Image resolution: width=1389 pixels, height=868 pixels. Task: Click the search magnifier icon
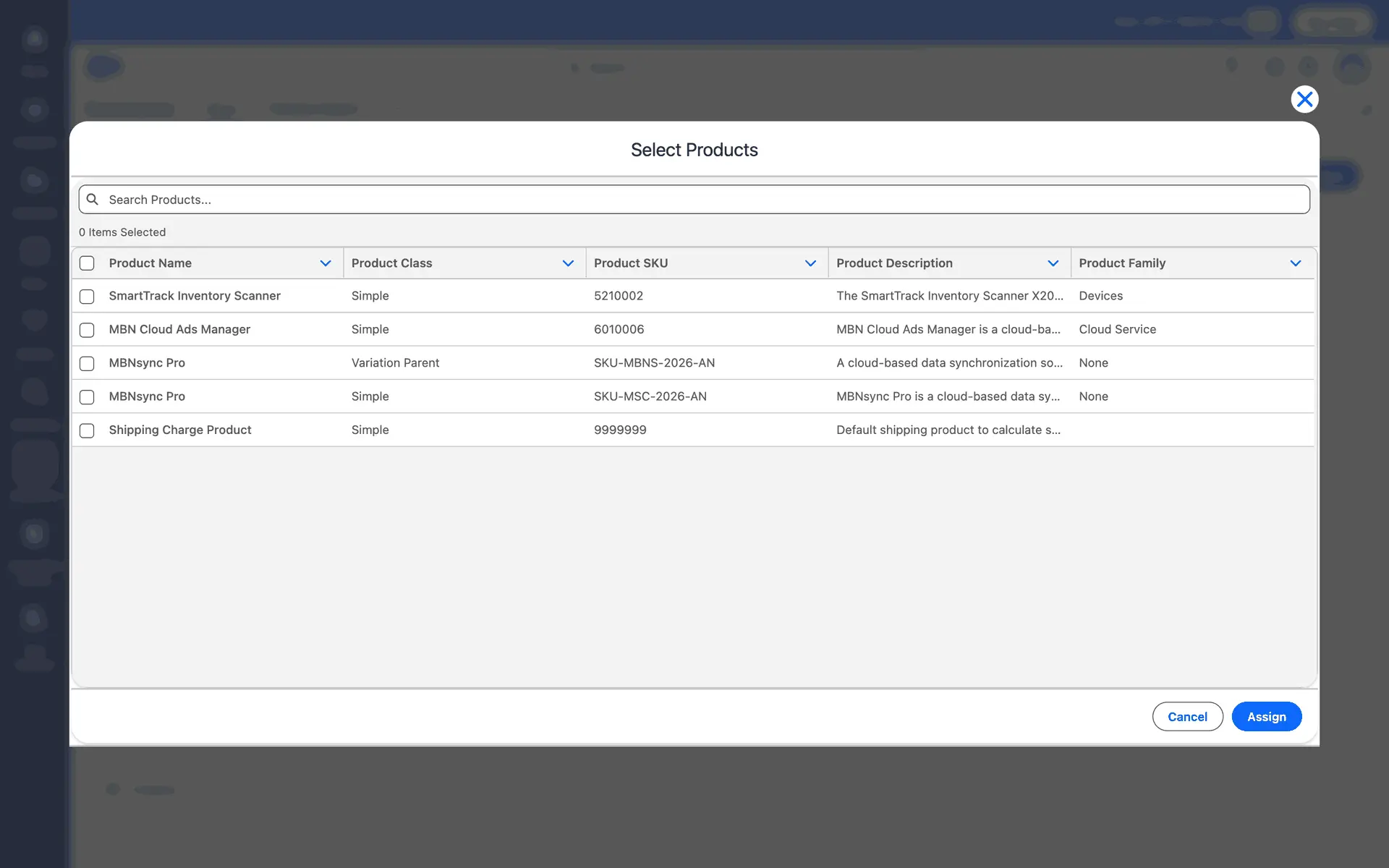[x=93, y=199]
